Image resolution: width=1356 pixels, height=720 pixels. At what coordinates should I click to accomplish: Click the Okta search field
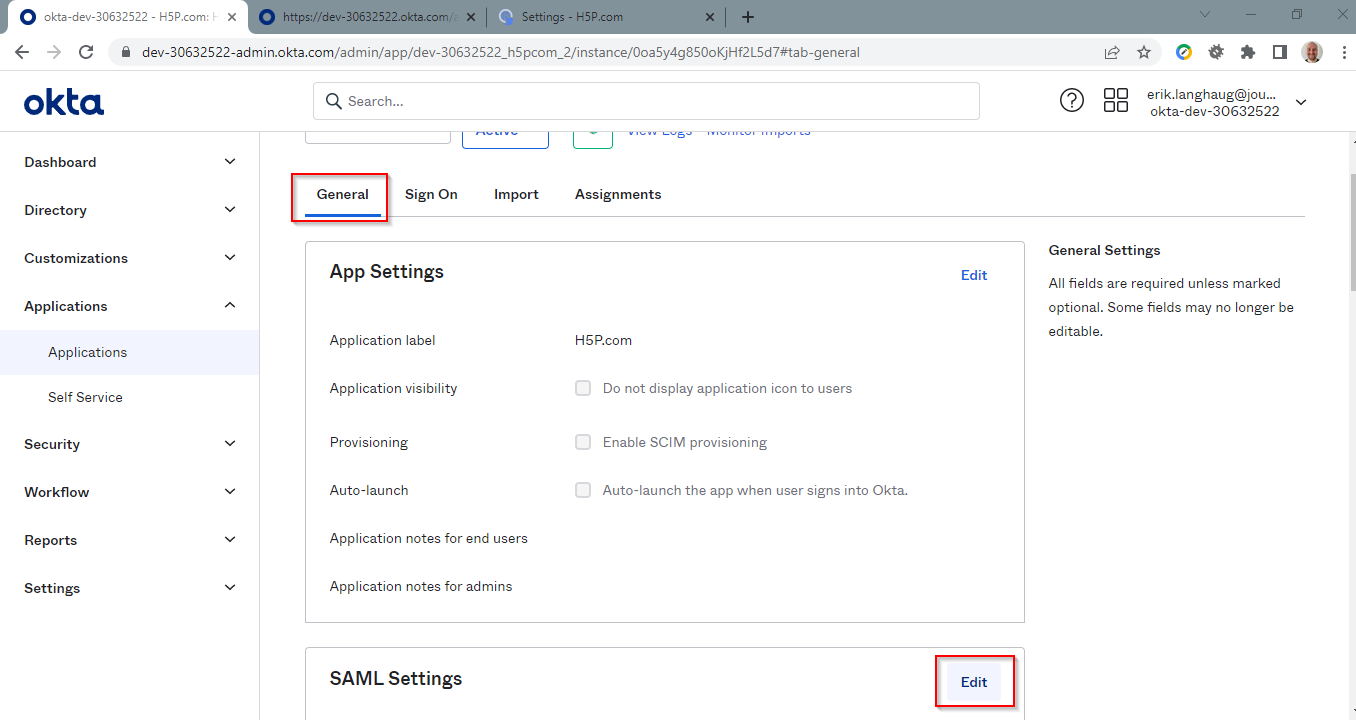point(646,101)
